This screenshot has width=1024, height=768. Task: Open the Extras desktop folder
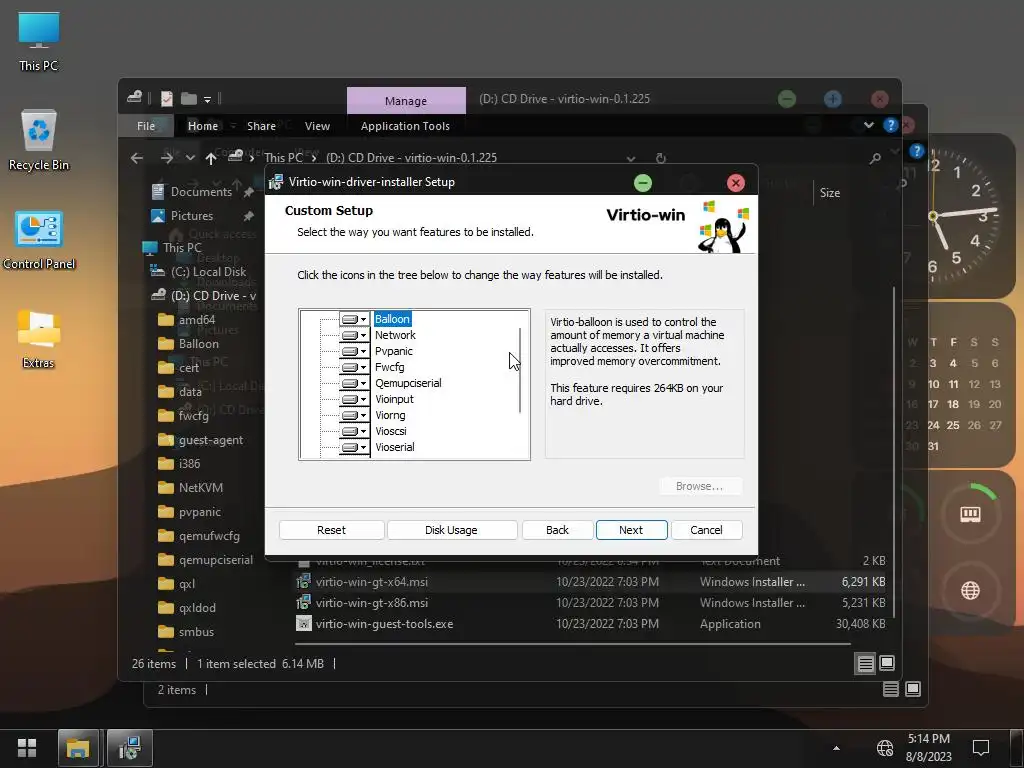(x=39, y=340)
